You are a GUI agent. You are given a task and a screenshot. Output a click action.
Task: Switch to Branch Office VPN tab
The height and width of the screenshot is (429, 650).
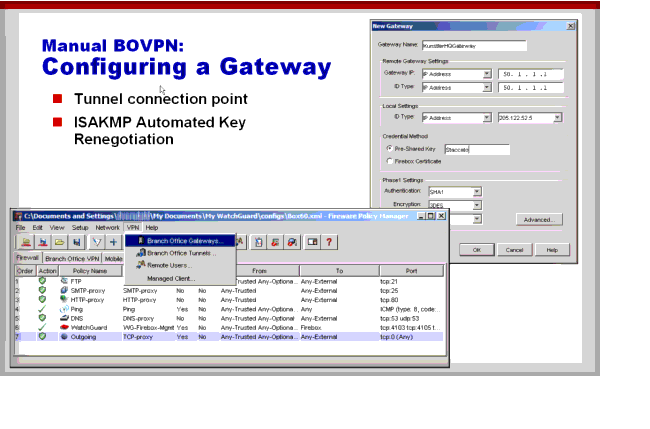click(72, 258)
